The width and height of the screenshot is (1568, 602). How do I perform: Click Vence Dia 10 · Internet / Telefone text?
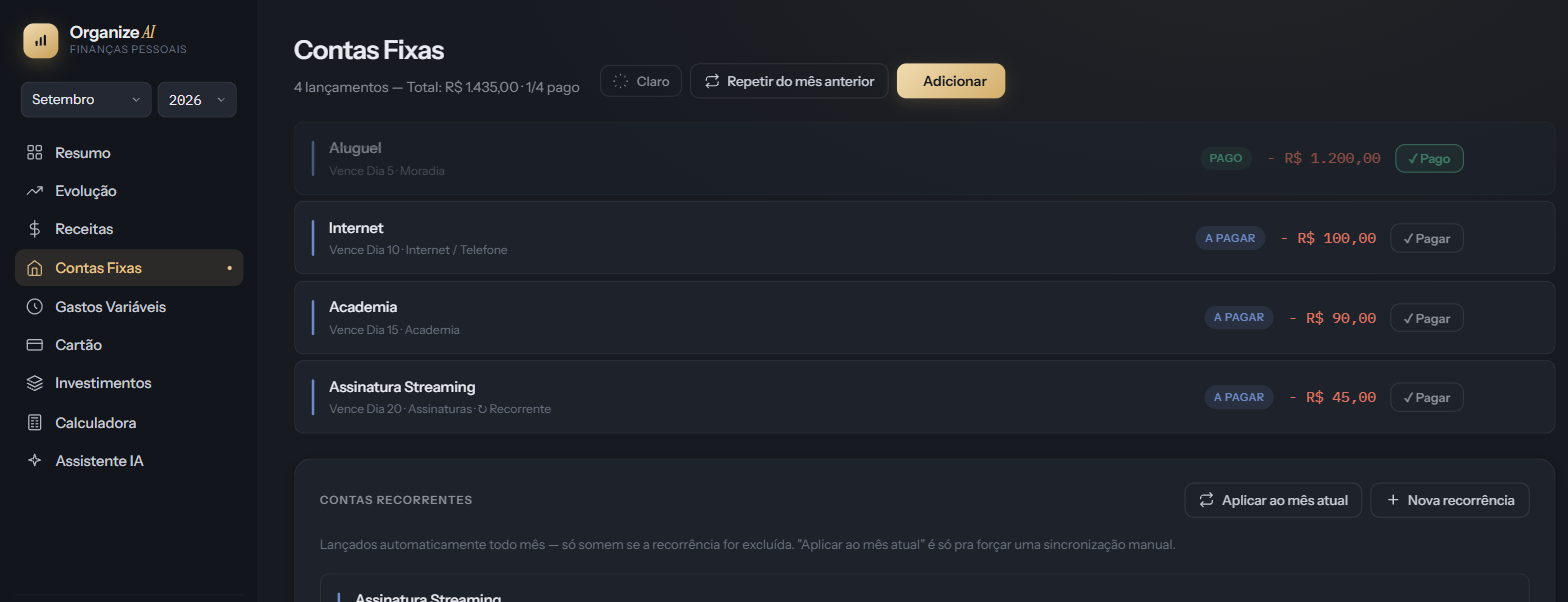click(x=418, y=250)
